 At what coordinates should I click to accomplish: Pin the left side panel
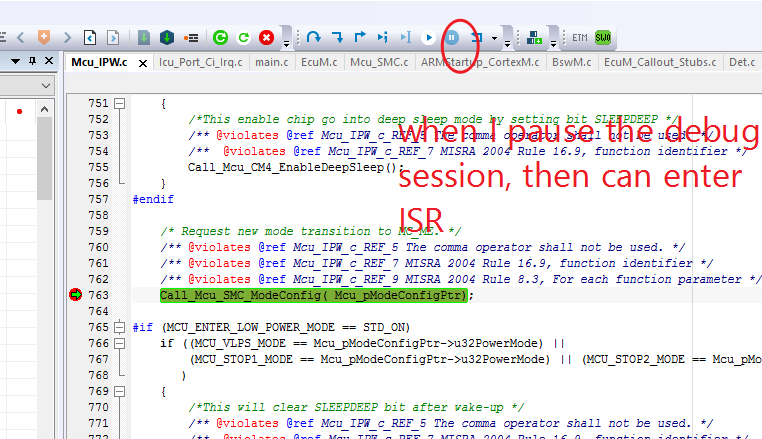33,61
